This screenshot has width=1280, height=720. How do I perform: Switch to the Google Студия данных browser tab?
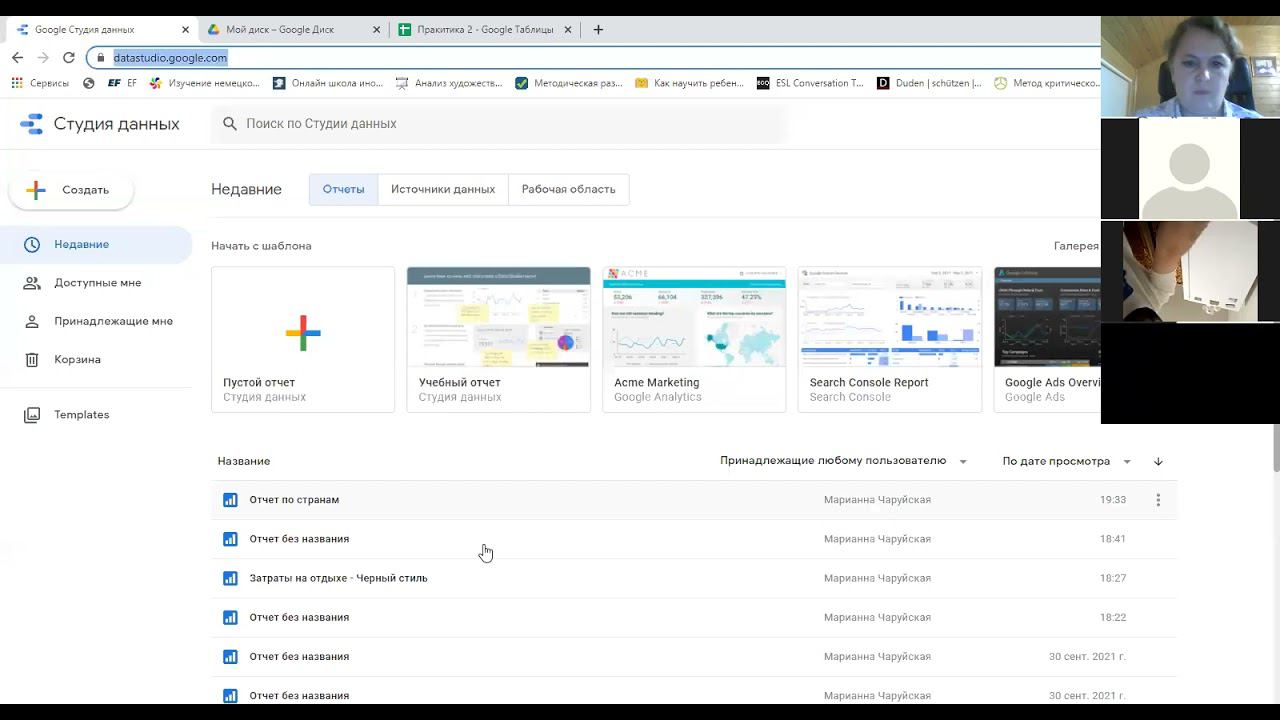coord(100,30)
